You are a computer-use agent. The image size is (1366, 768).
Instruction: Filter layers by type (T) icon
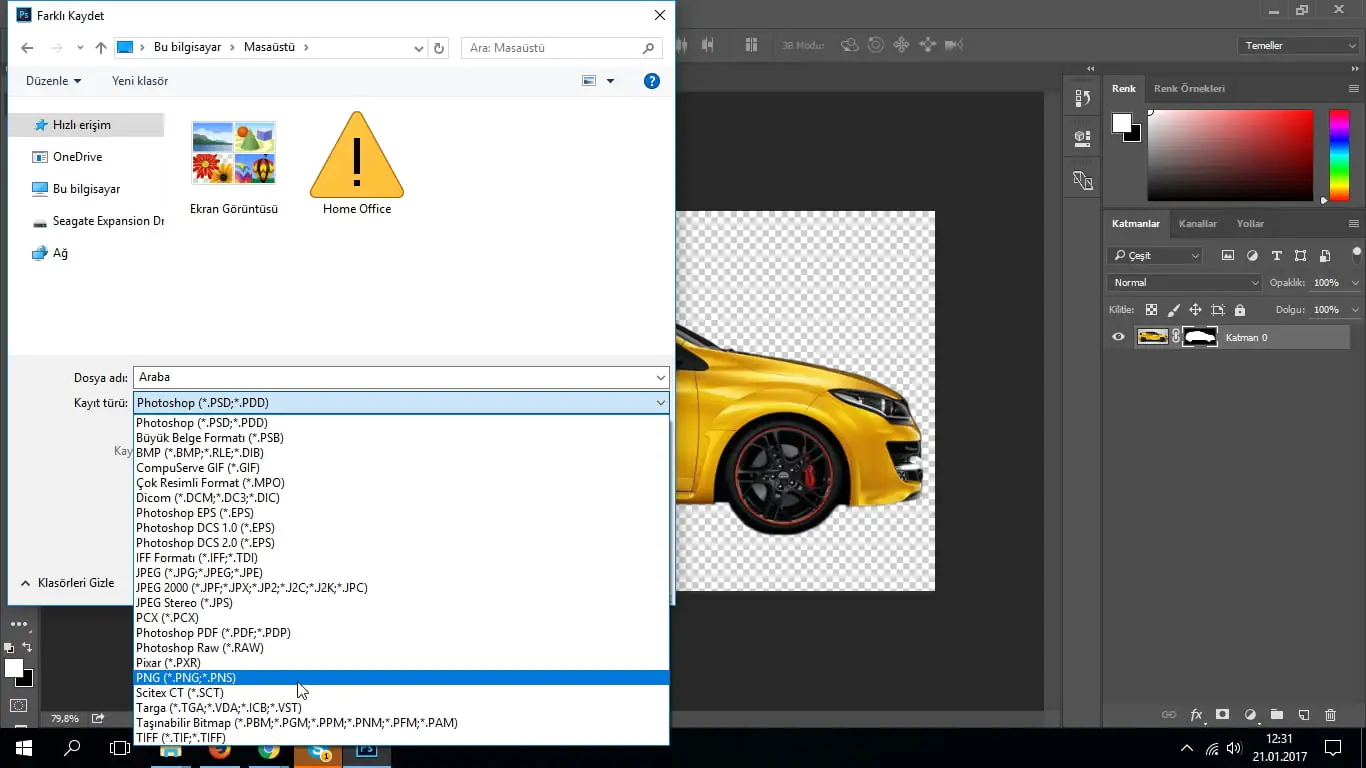pyautogui.click(x=1276, y=256)
